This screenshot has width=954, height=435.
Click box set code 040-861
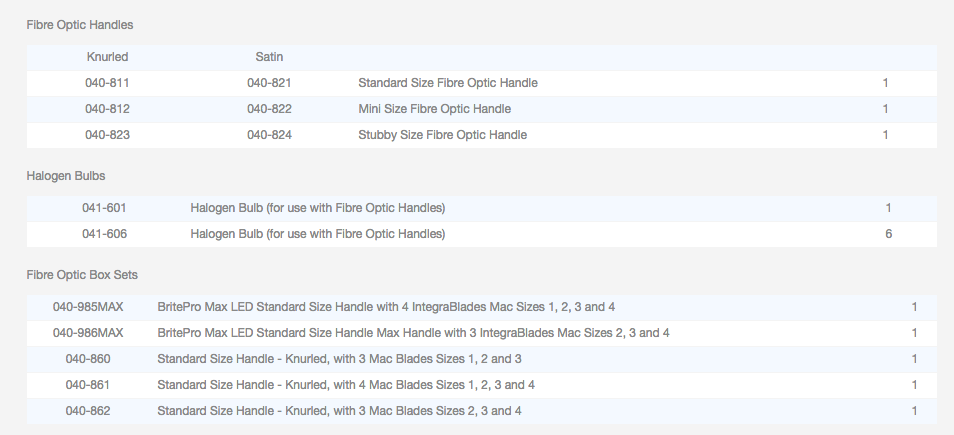pos(88,385)
